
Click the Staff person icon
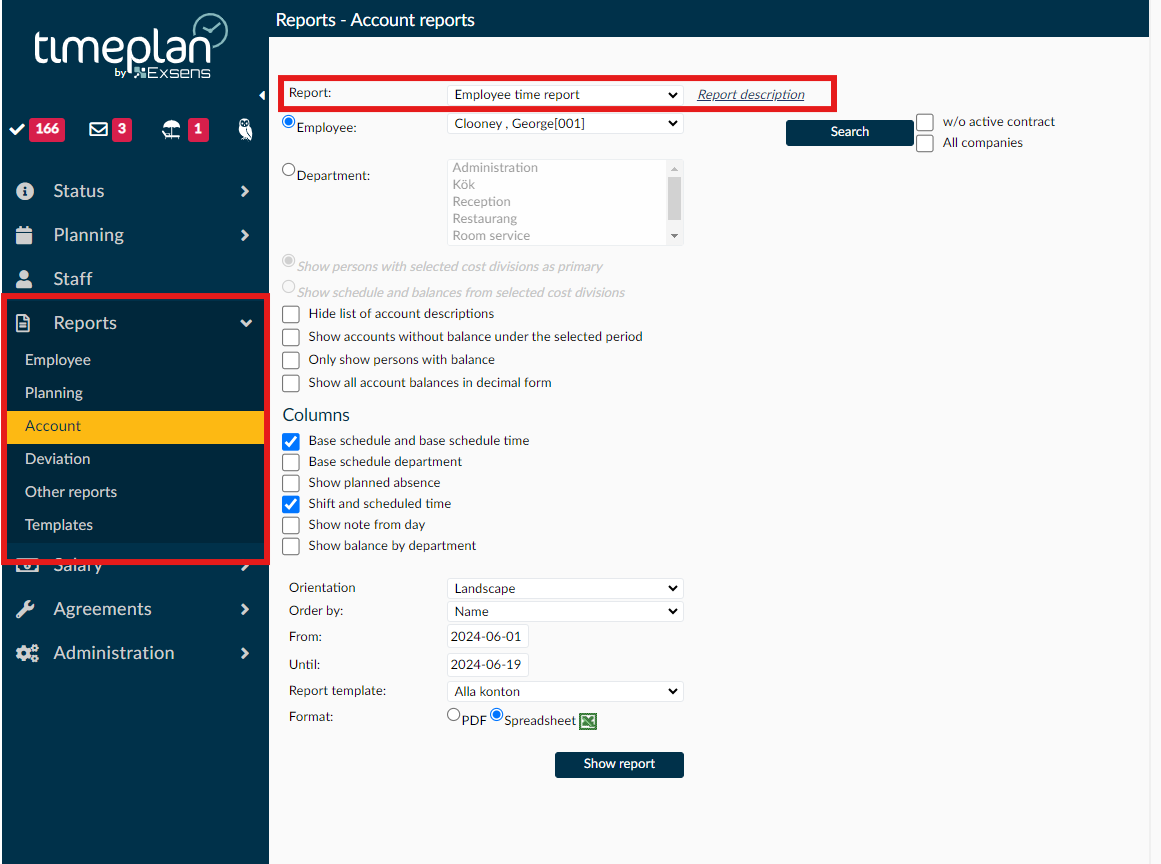point(25,278)
